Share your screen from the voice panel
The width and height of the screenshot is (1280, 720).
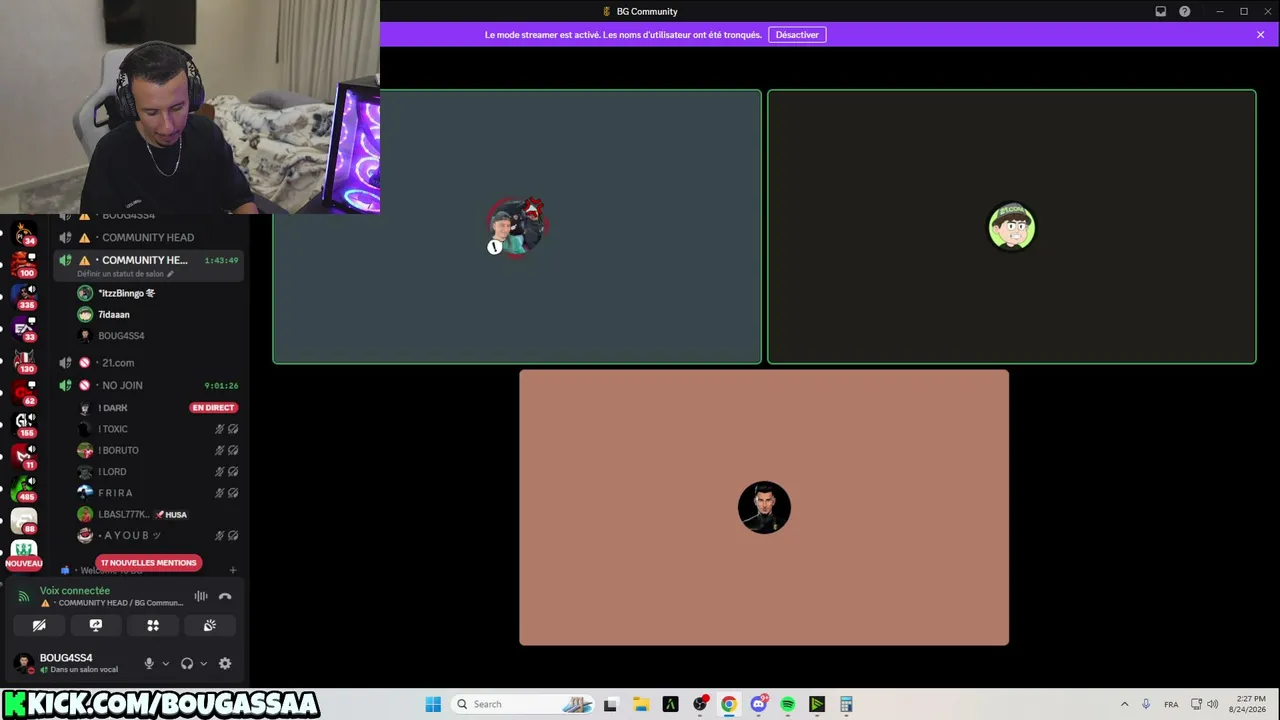[96, 625]
